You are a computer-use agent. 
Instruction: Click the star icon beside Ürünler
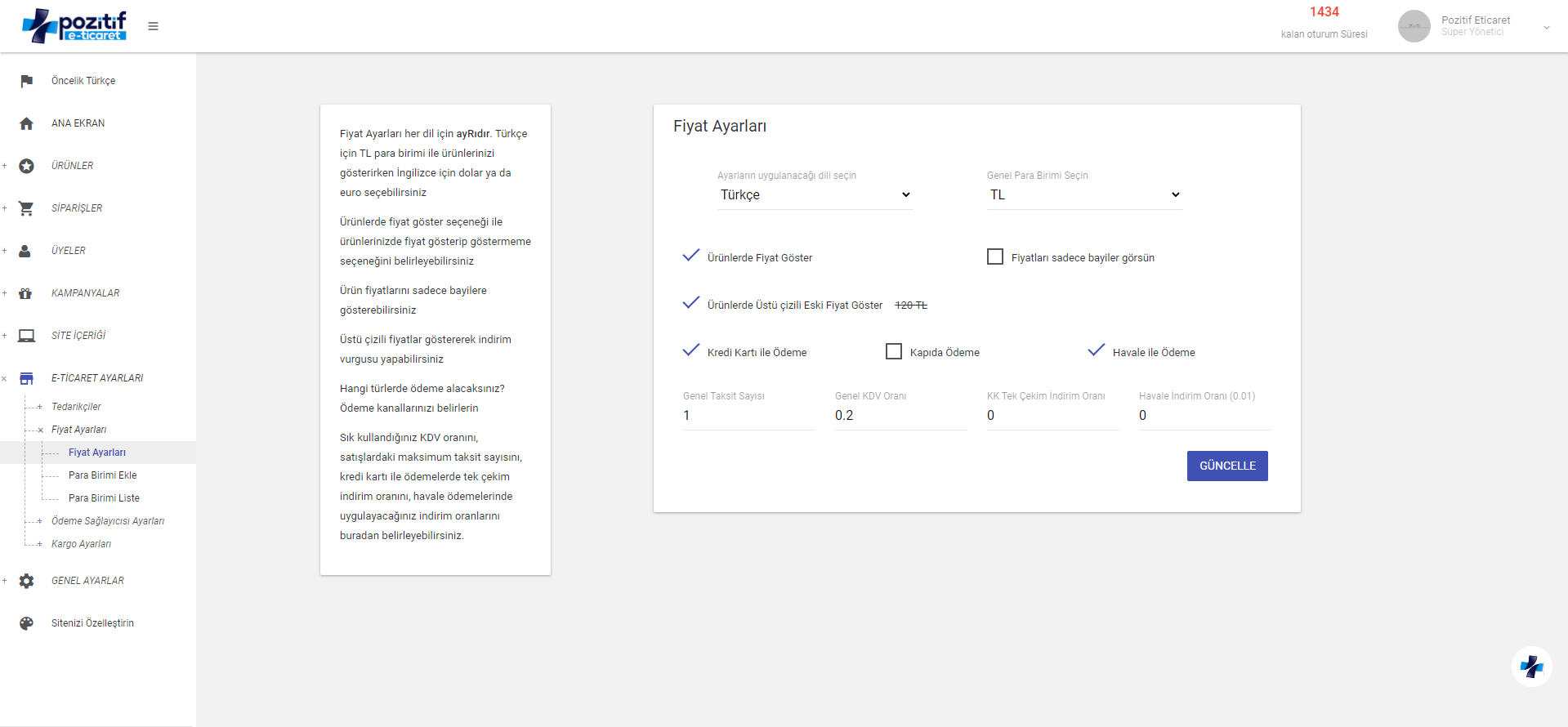pyautogui.click(x=26, y=166)
